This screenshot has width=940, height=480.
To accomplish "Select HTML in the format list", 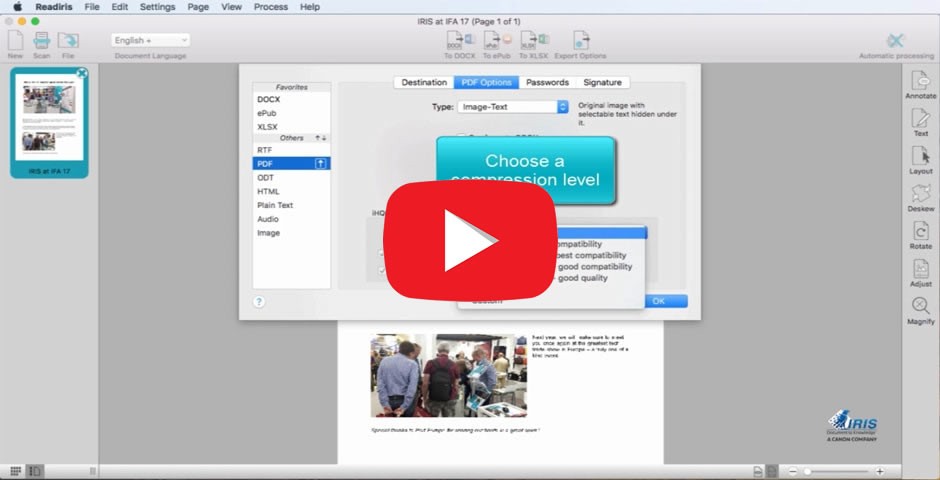I will pos(291,192).
